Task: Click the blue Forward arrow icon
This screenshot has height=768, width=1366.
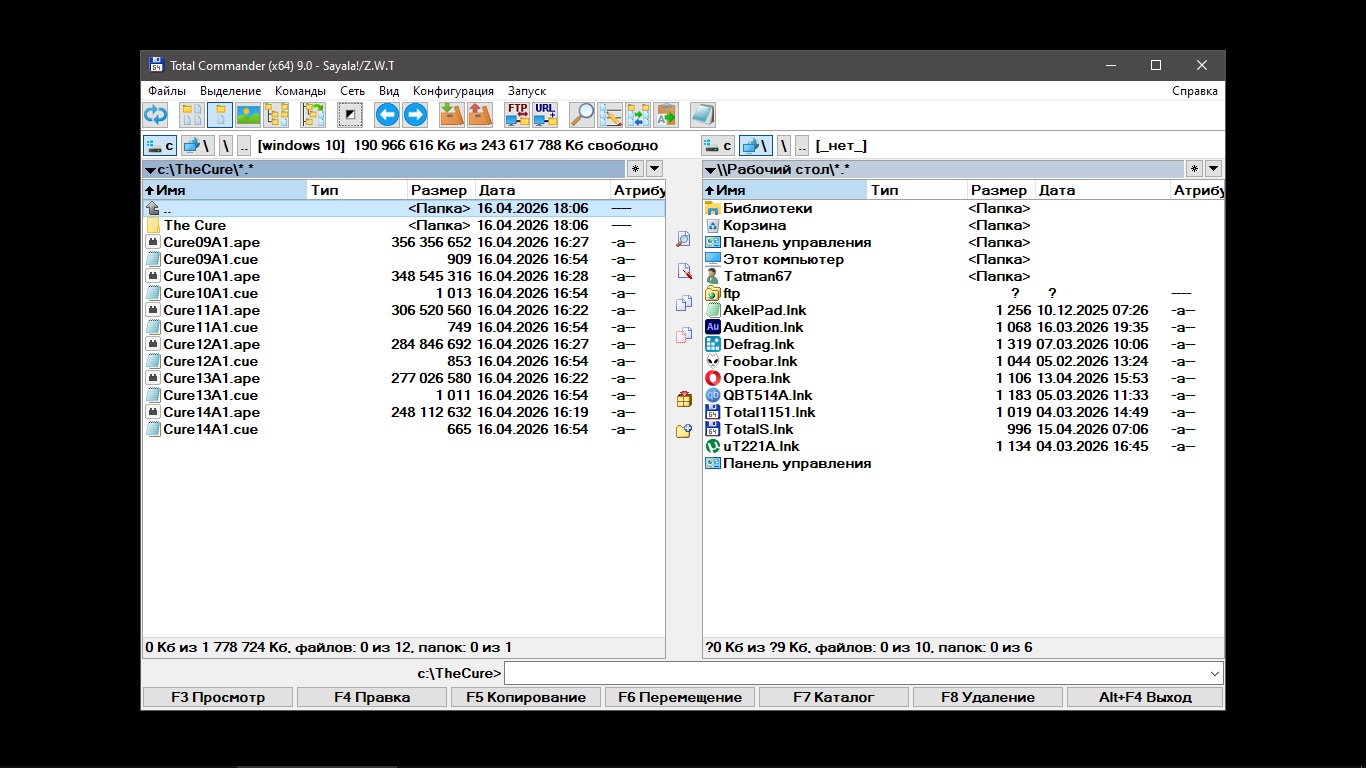Action: pos(415,115)
